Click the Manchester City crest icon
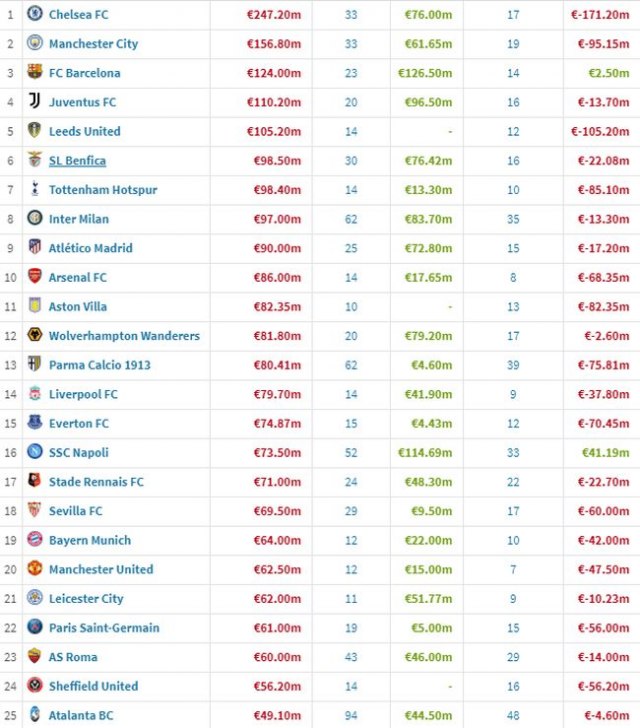 [35, 43]
